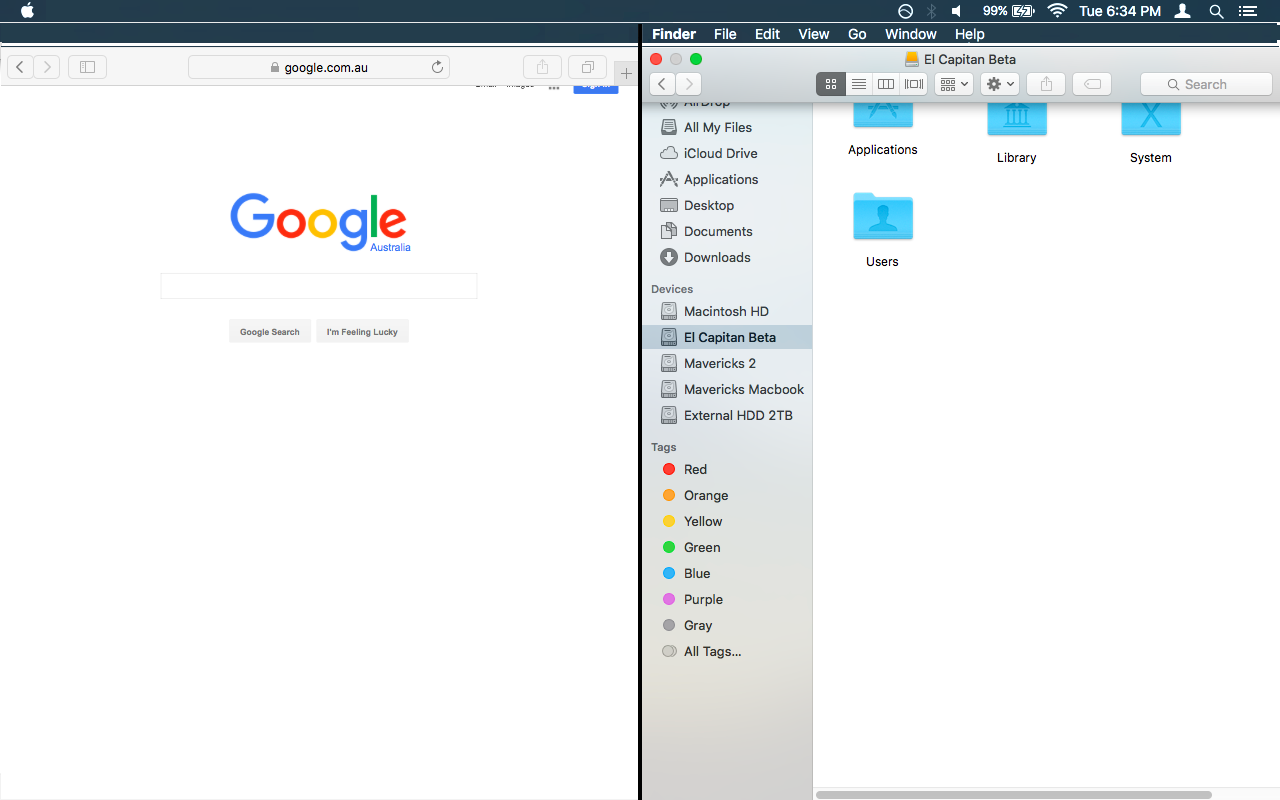
Task: Click the Google search text box
Action: click(x=319, y=286)
